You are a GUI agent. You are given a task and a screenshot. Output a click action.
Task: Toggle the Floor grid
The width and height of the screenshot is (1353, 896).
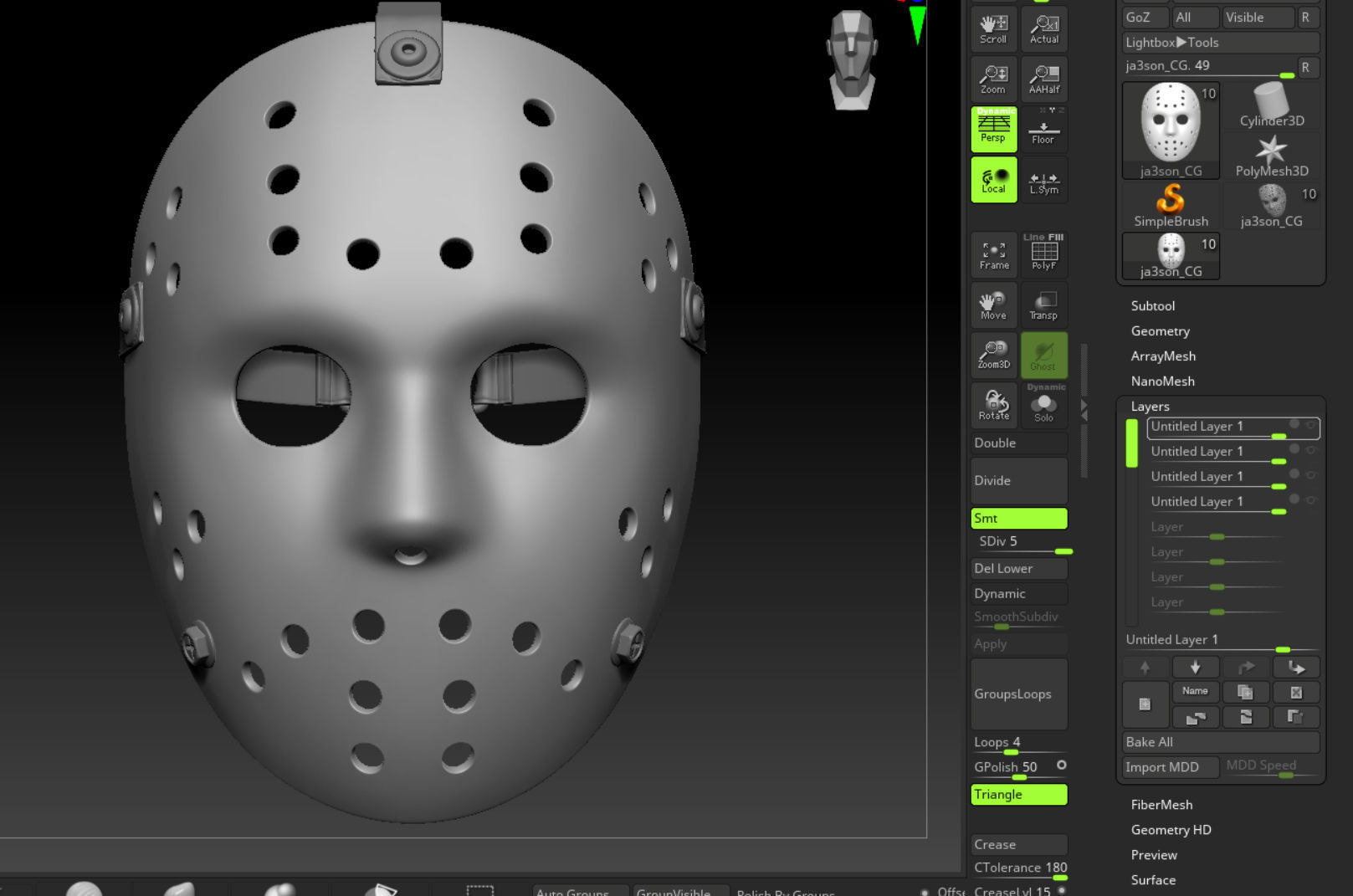(x=1043, y=129)
